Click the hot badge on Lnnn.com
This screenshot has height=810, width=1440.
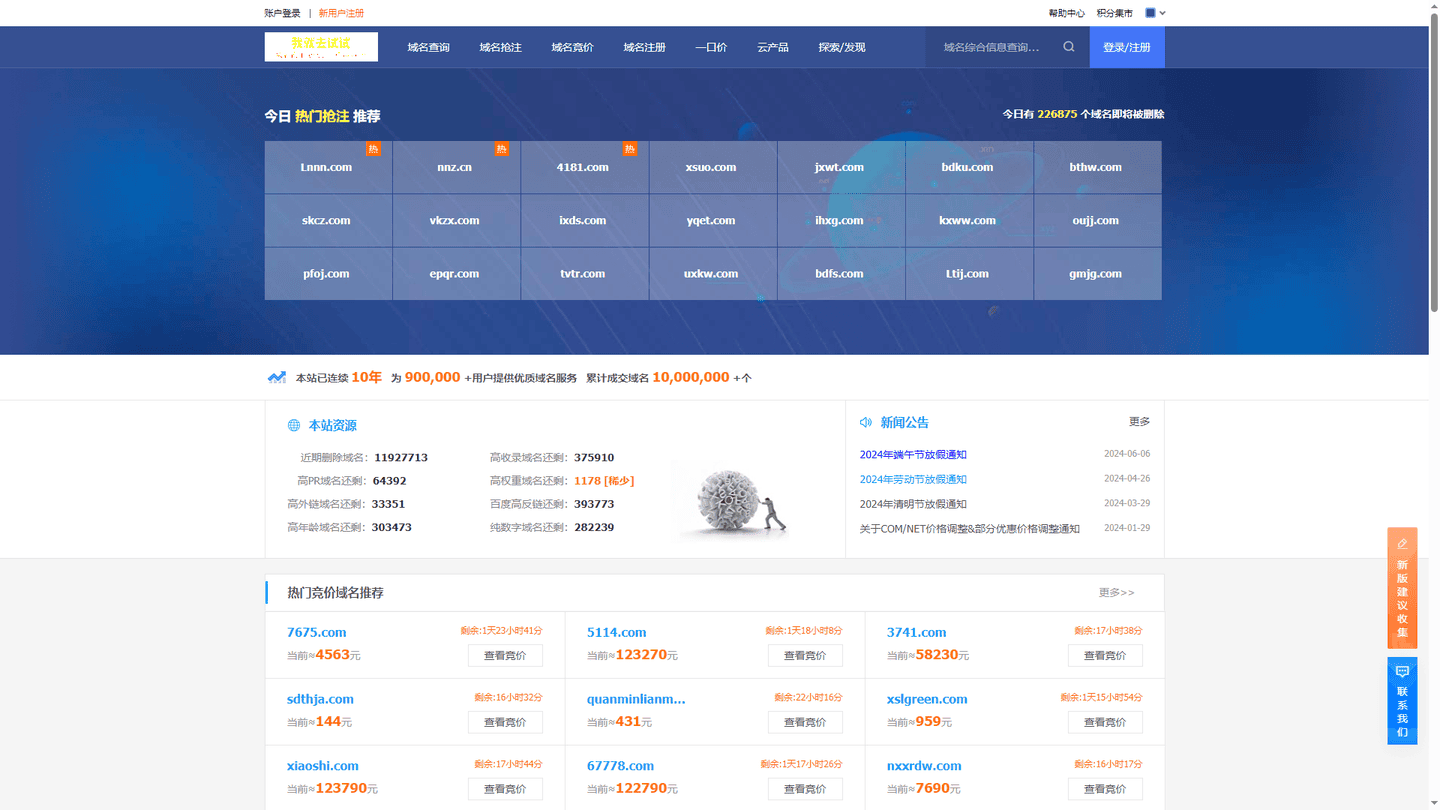point(373,149)
